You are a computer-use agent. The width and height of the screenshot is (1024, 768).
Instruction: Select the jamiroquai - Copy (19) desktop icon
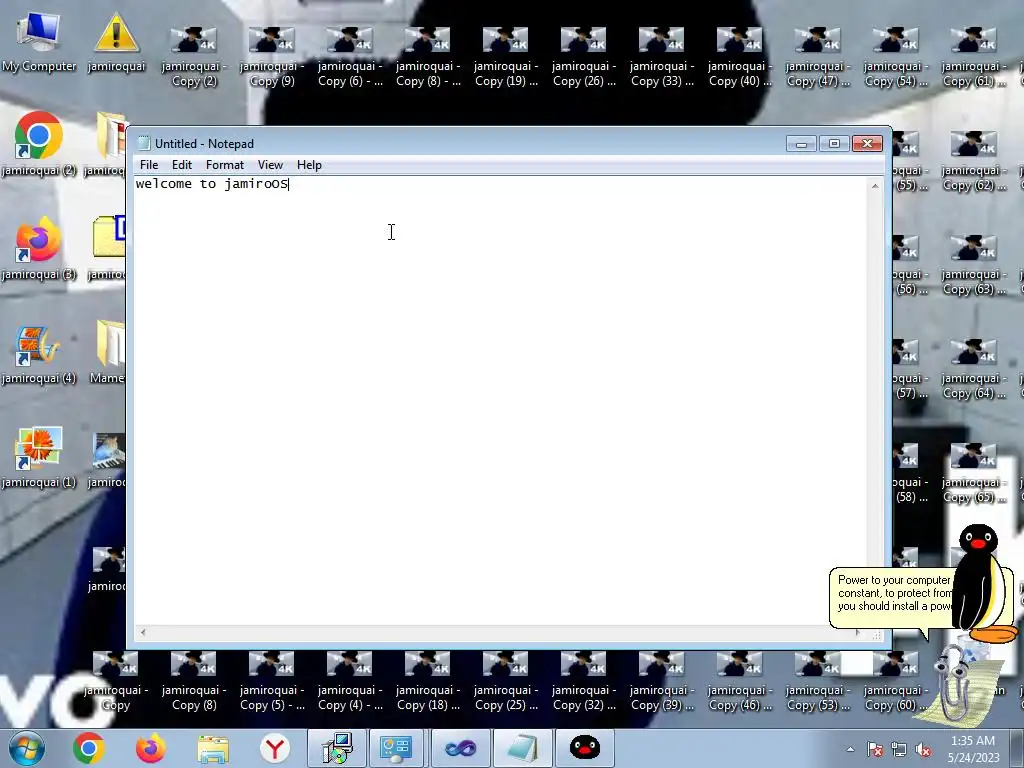[506, 57]
